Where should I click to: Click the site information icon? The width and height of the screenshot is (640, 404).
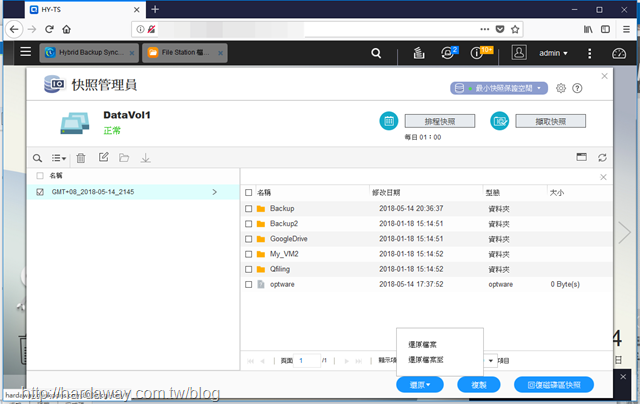coord(140,29)
